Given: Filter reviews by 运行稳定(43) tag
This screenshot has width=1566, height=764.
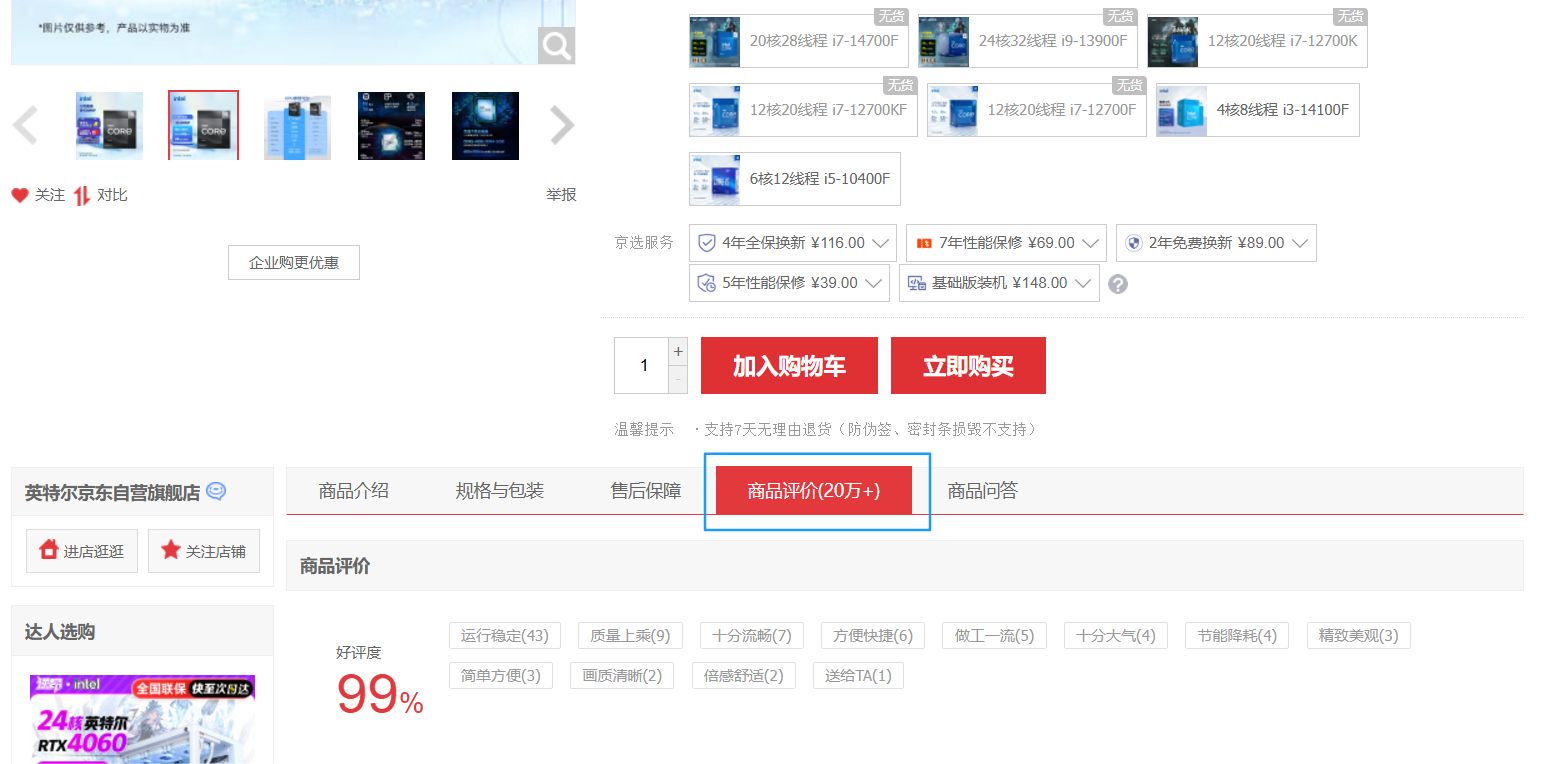Looking at the screenshot, I should tap(505, 635).
